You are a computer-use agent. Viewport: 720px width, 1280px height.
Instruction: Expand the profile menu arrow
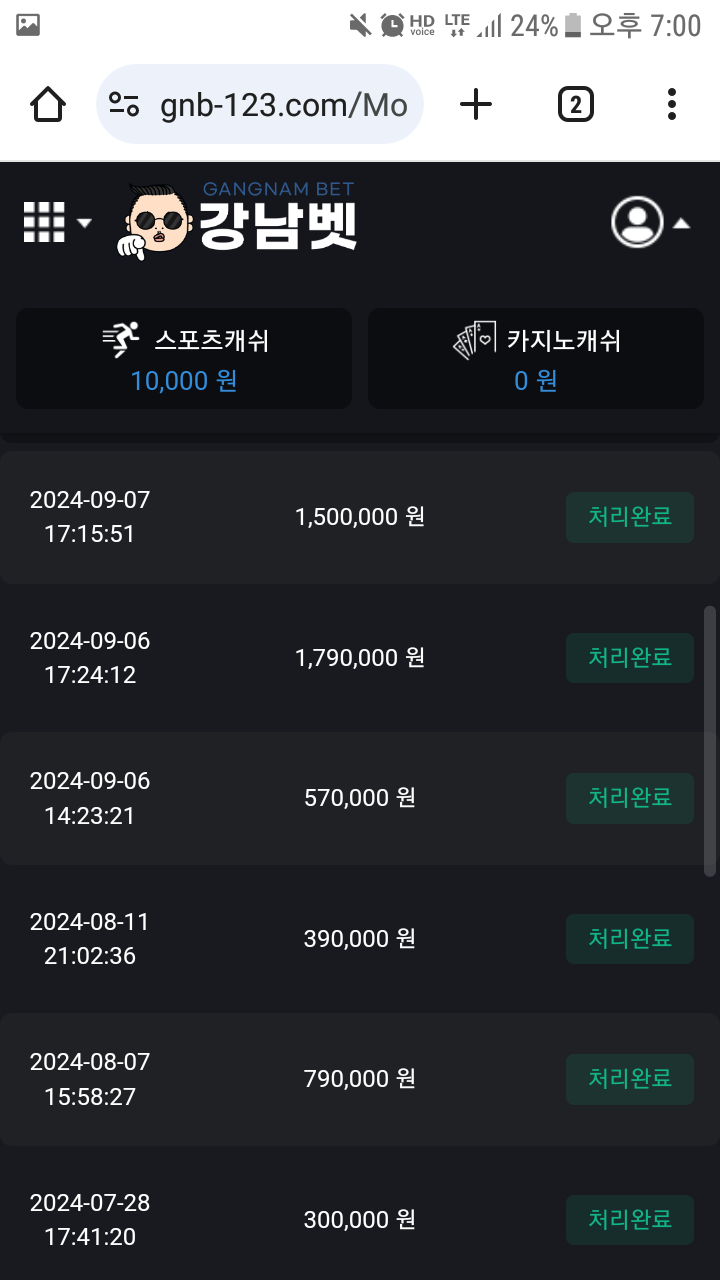tap(681, 223)
